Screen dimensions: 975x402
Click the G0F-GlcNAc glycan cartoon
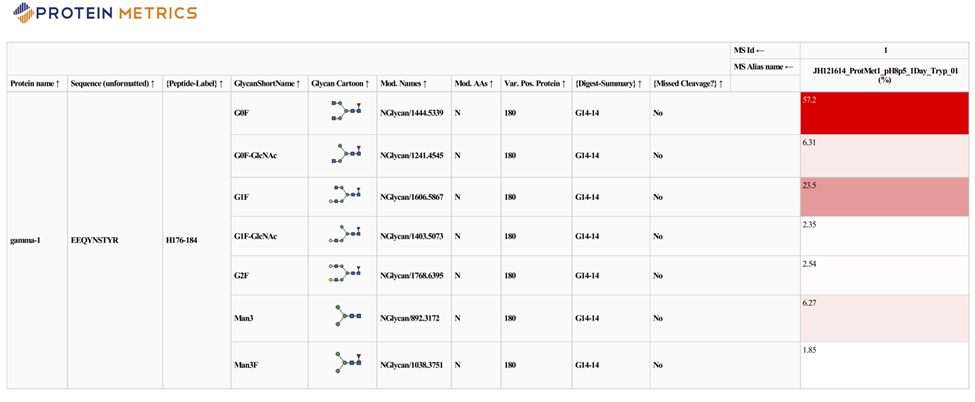point(343,155)
